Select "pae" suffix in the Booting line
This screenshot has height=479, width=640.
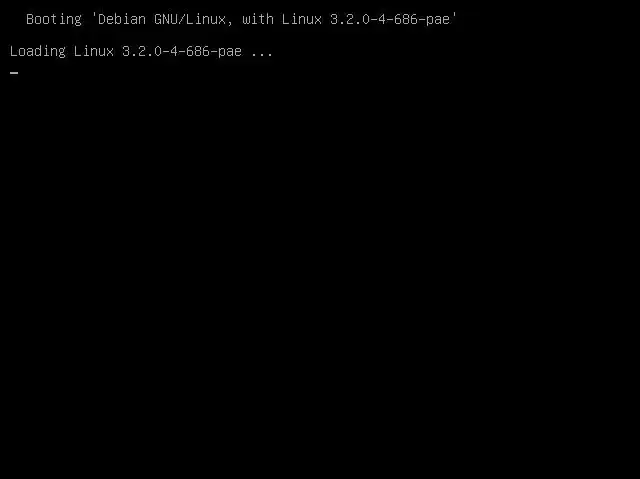click(x=438, y=20)
